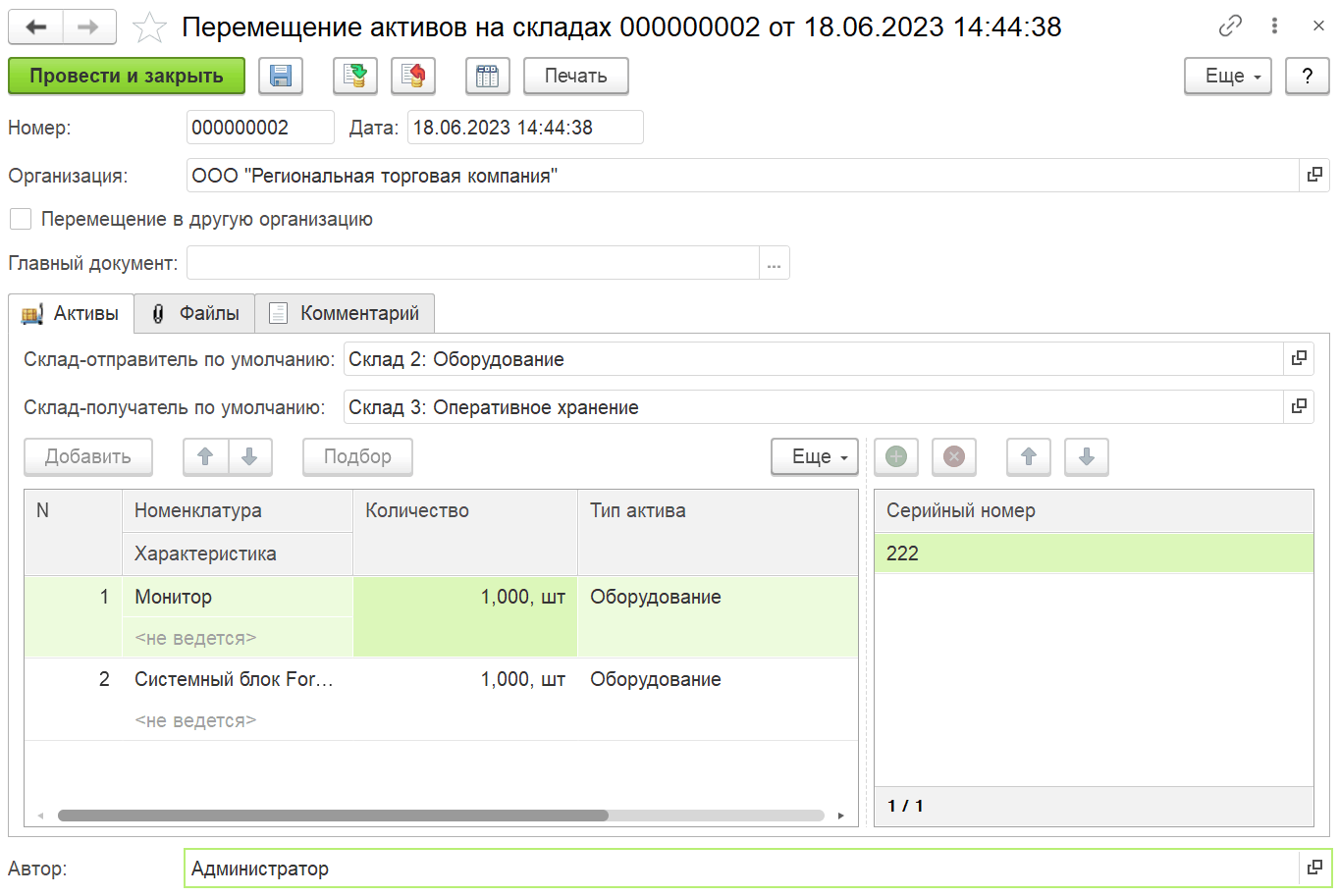The height and width of the screenshot is (896, 1339).
Task: Select 'Системный блок For…' row cell
Action: coord(237,679)
